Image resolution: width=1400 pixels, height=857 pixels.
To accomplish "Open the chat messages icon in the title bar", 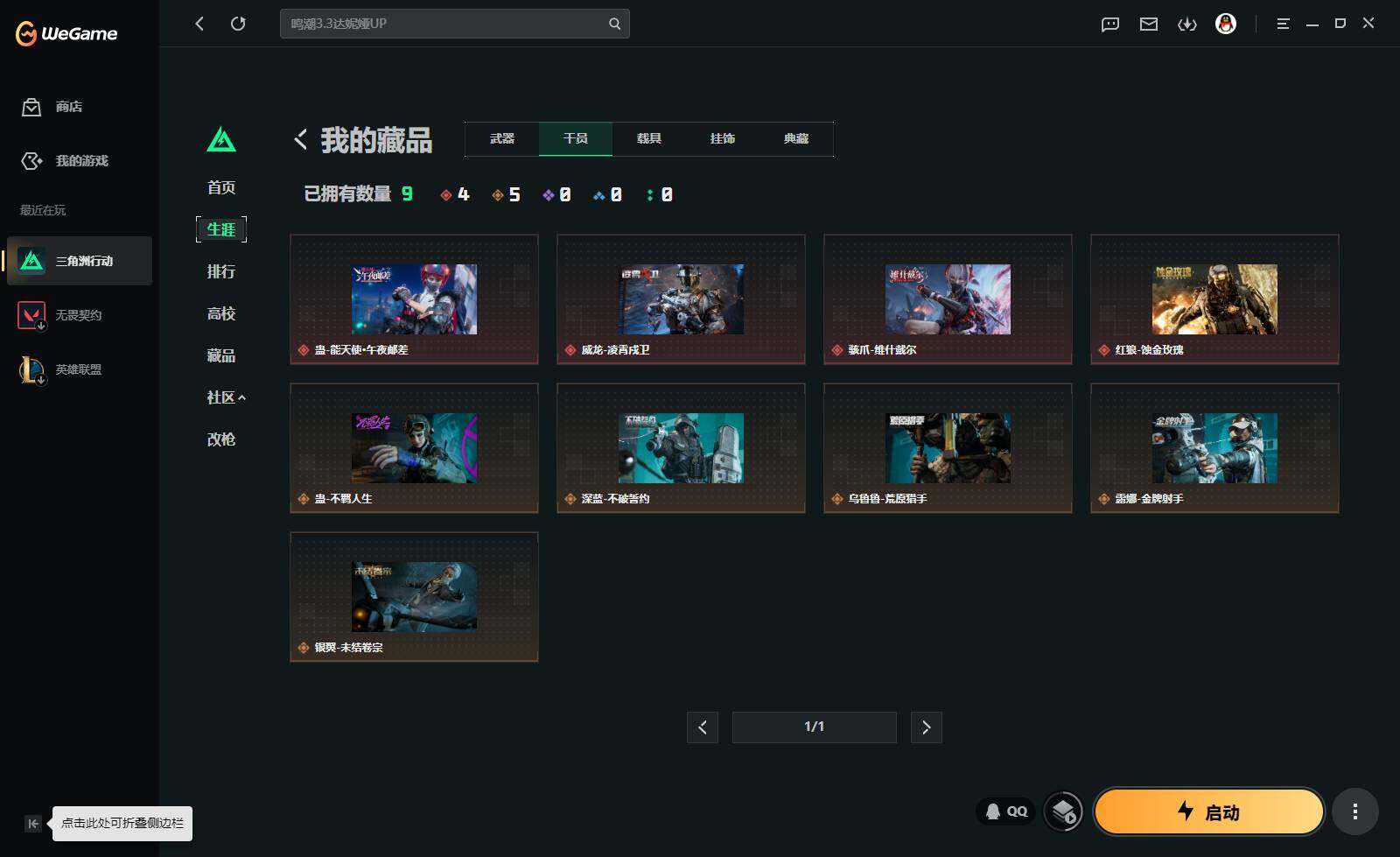I will (x=1110, y=24).
